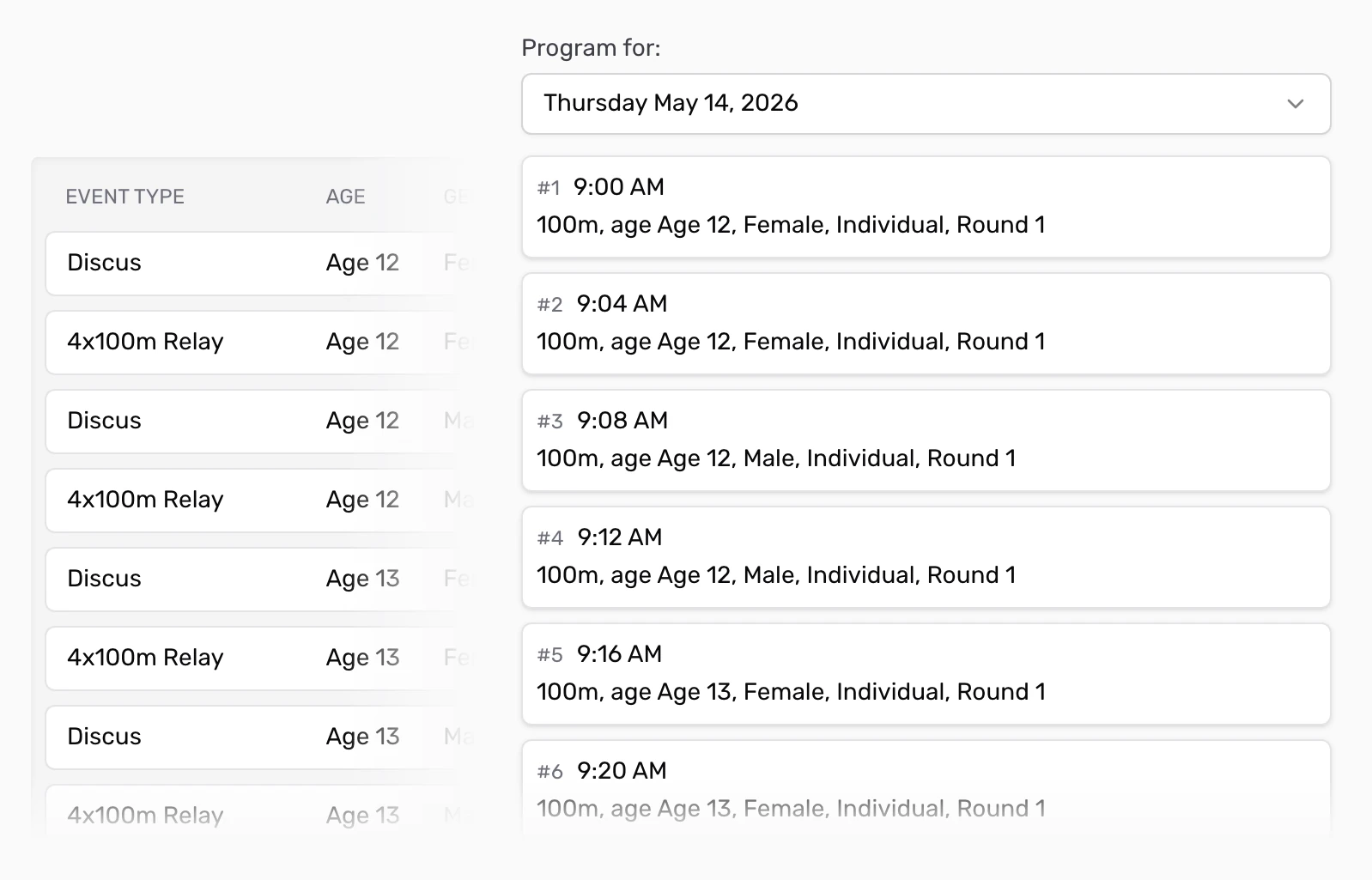The image size is (1372, 880).
Task: Click the EVENT TYPE column header
Action: click(x=125, y=197)
